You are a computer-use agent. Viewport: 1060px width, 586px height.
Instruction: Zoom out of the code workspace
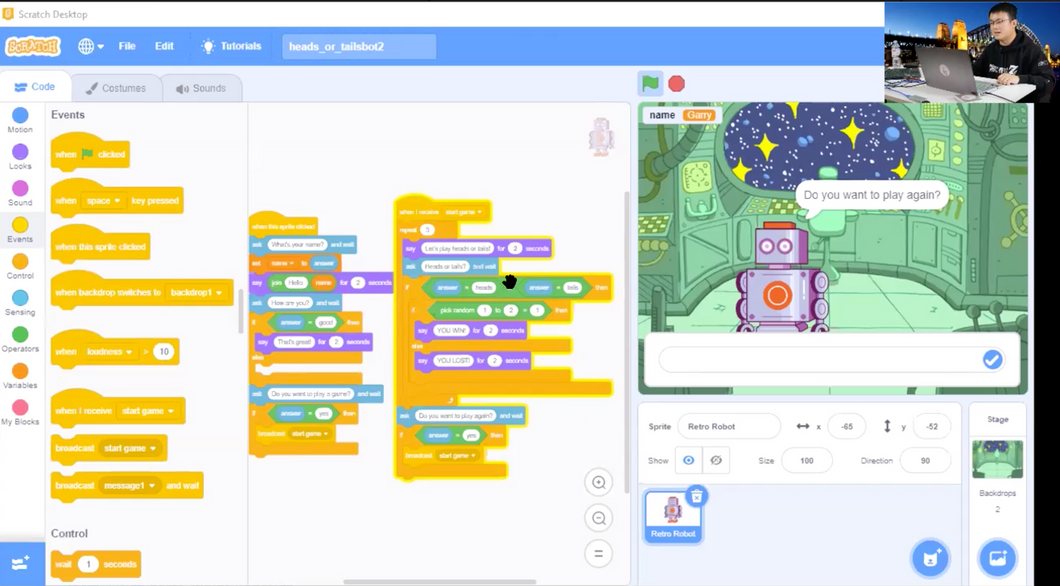pyautogui.click(x=599, y=518)
